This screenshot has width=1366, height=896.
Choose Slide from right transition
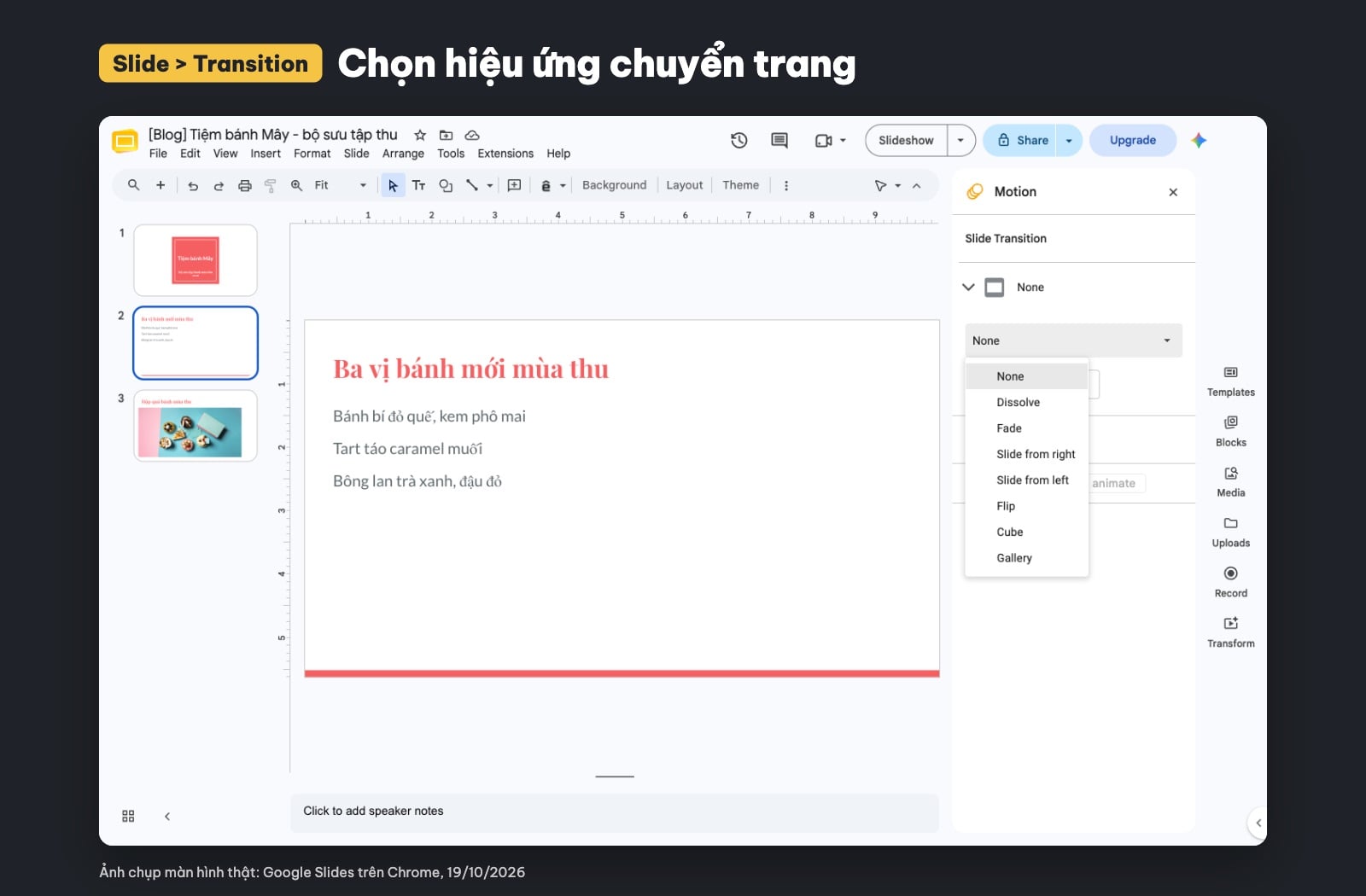pyautogui.click(x=1026, y=455)
